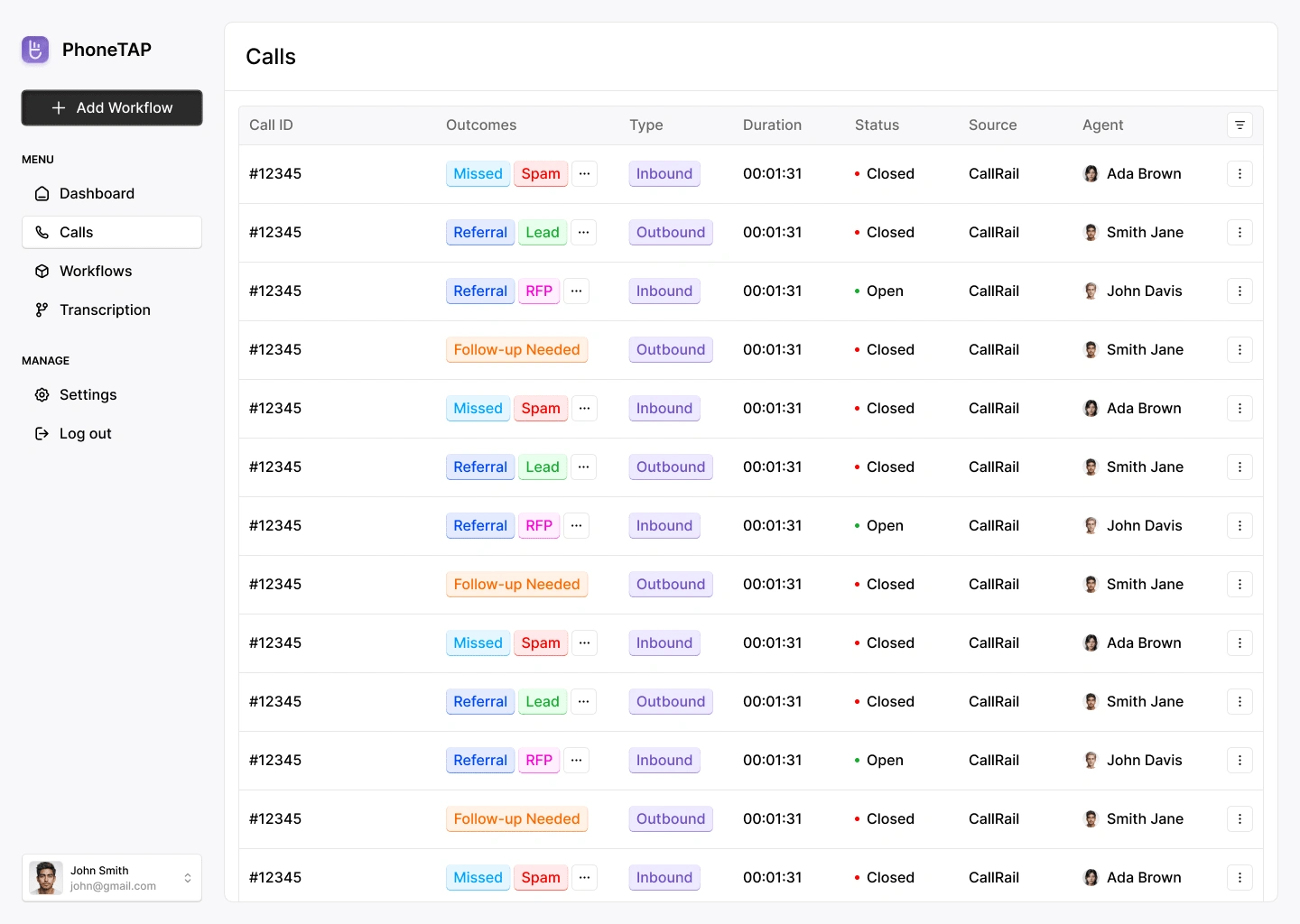Expand the John Smith account switcher
Image resolution: width=1300 pixels, height=924 pixels.
click(188, 878)
